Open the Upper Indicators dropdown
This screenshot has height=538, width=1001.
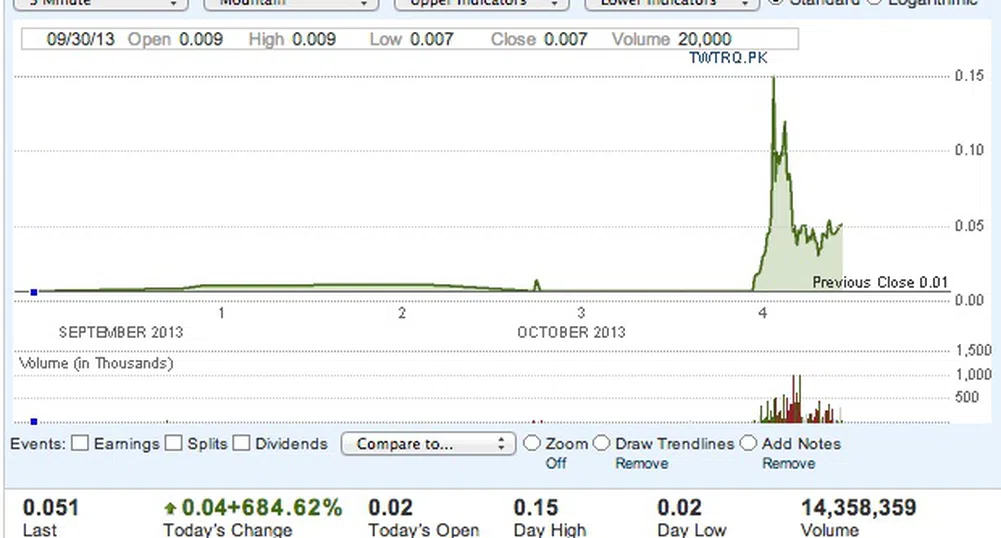point(479,3)
